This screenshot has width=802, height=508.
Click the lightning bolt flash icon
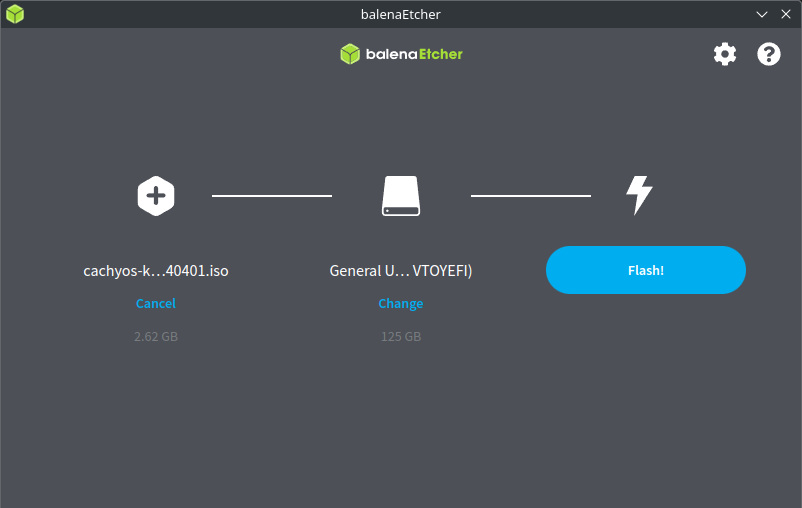click(x=639, y=195)
